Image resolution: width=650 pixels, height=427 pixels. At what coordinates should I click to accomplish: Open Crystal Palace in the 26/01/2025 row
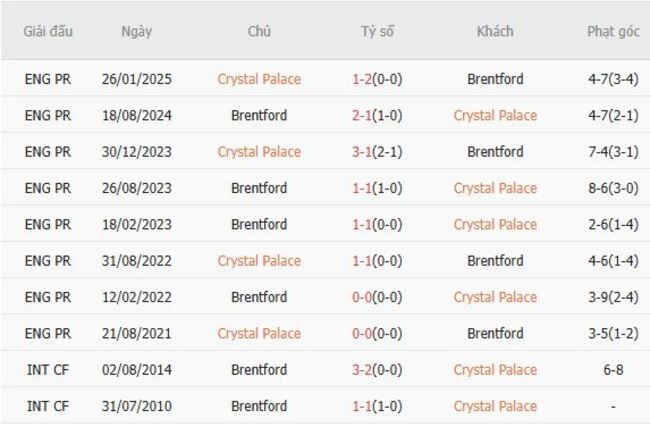pyautogui.click(x=259, y=79)
